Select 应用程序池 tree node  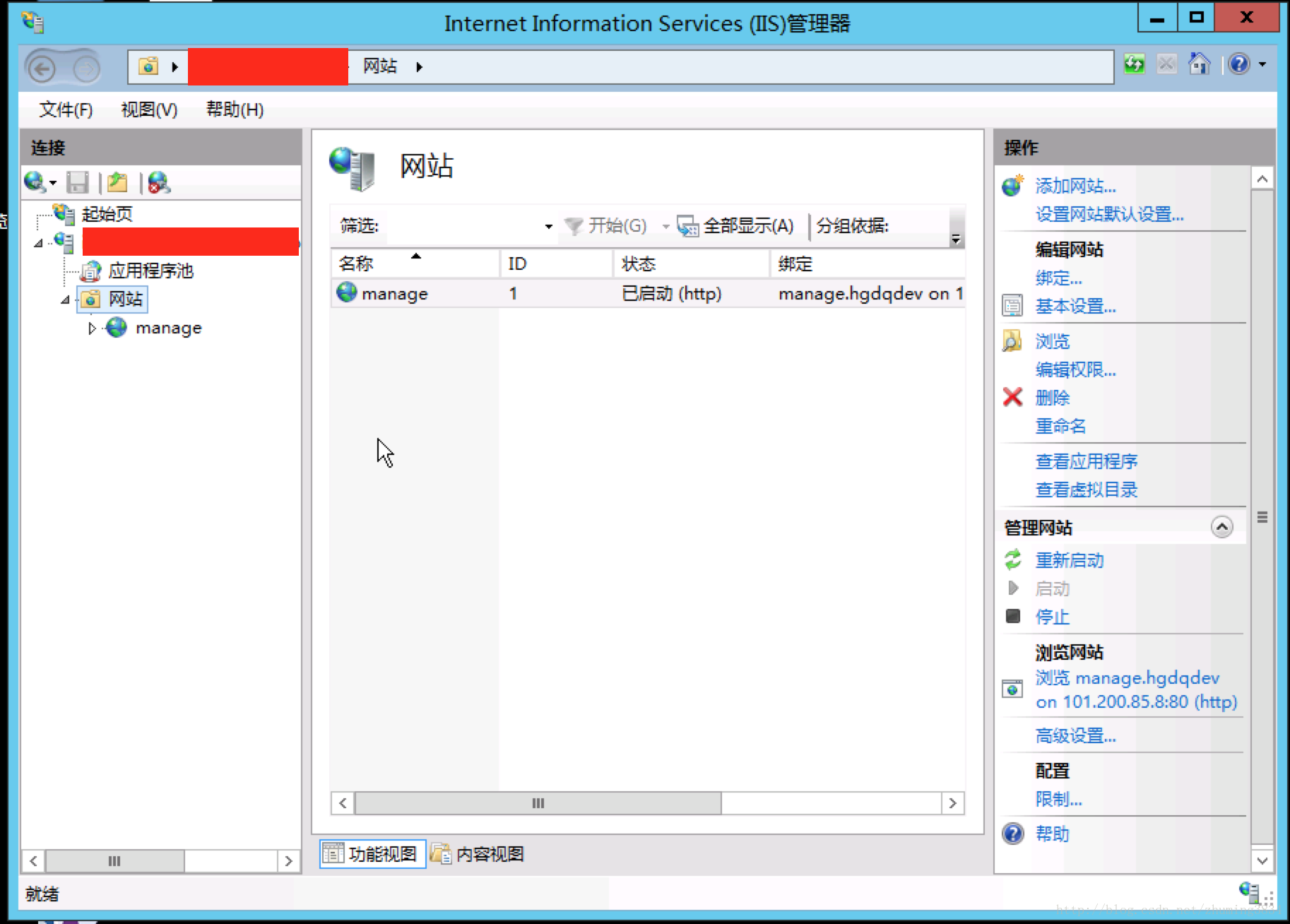coord(150,271)
